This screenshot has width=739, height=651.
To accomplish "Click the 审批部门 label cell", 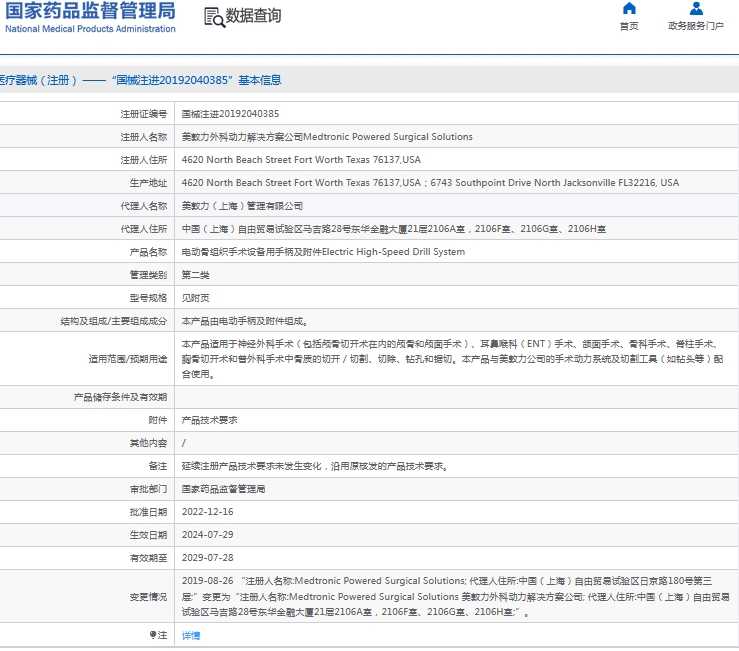I will pos(148,489).
